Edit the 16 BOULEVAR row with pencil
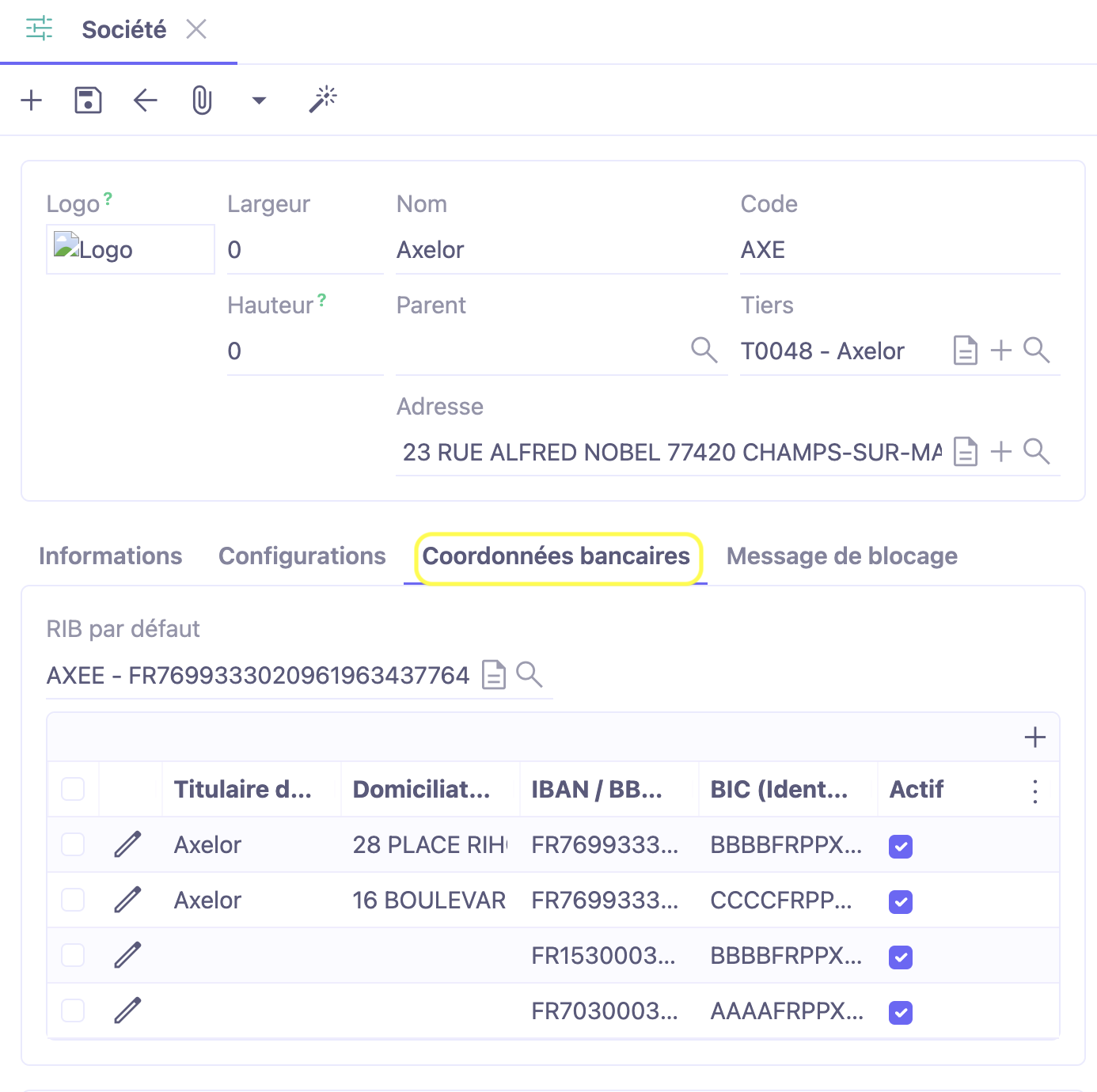Viewport: 1097px width, 1092px height. tap(127, 900)
